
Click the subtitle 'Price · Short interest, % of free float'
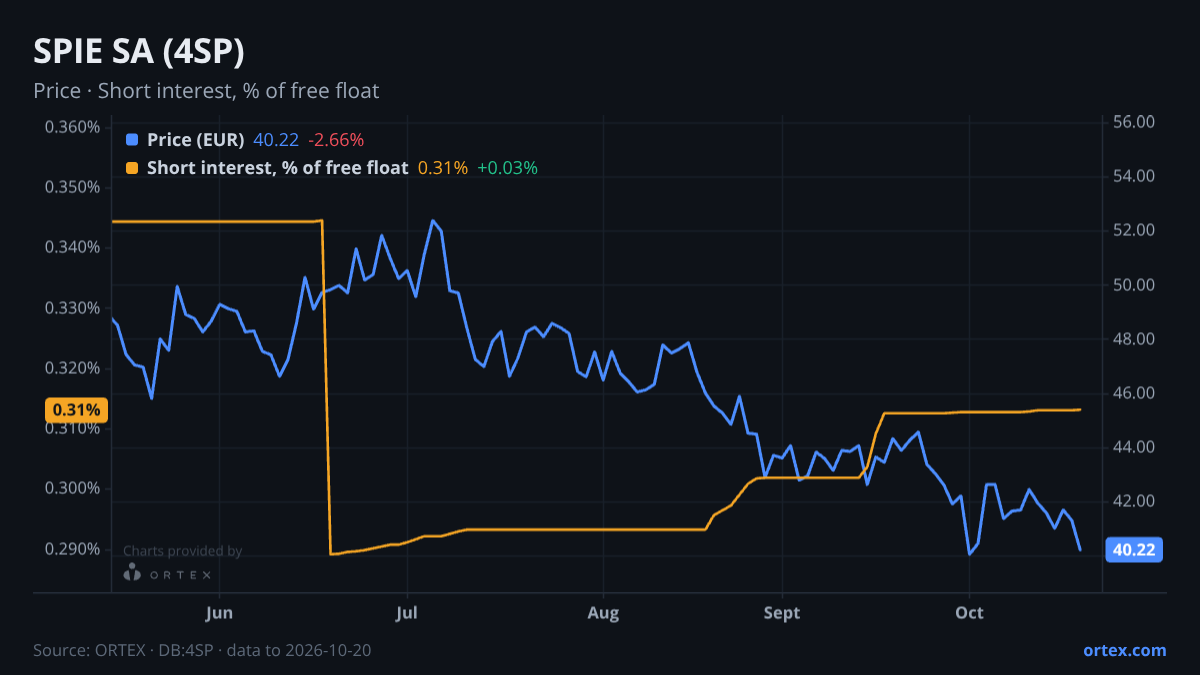[206, 91]
